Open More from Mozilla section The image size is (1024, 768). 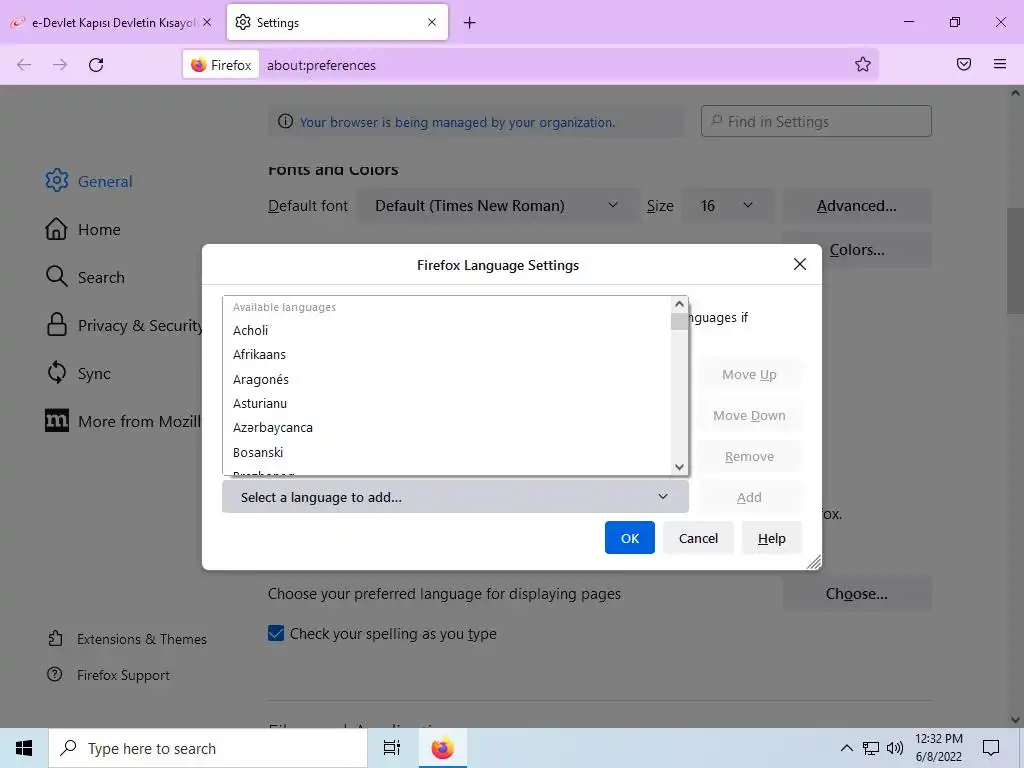(123, 421)
